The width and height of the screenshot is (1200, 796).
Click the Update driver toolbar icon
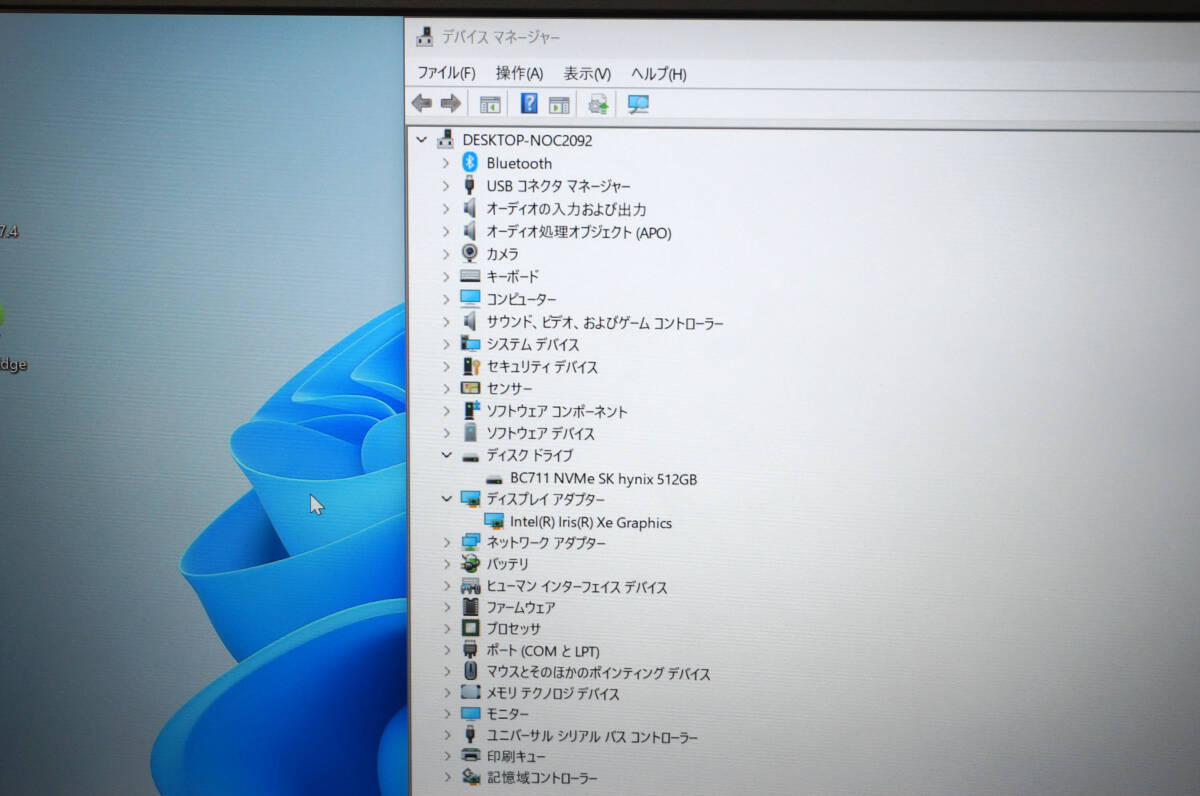coord(599,103)
